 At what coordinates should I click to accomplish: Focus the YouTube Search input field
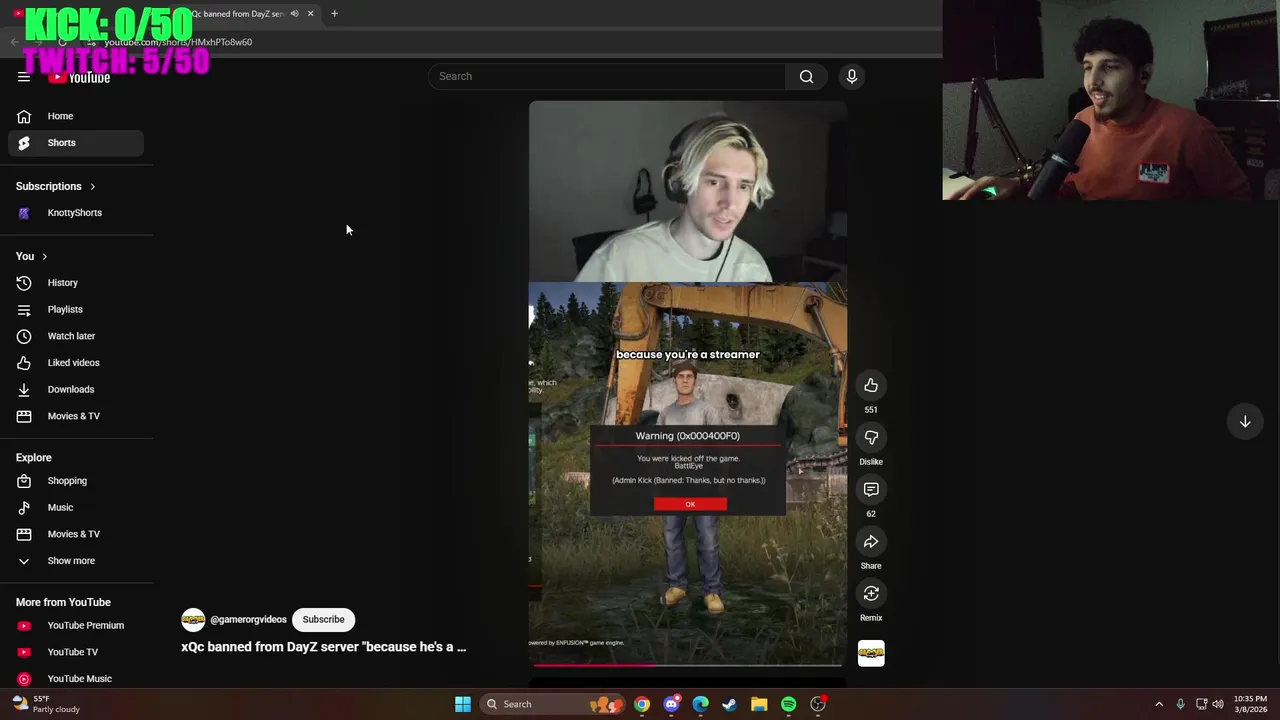[x=608, y=76]
